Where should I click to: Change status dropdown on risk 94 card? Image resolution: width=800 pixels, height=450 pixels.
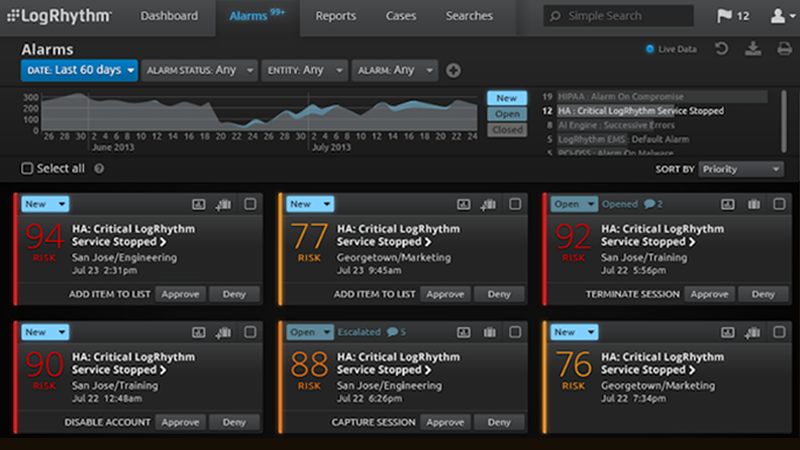click(x=45, y=204)
